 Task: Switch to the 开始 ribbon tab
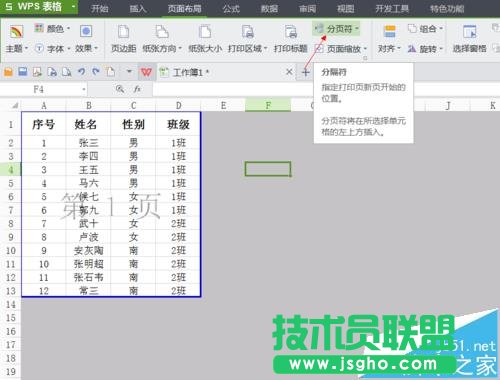coord(100,8)
